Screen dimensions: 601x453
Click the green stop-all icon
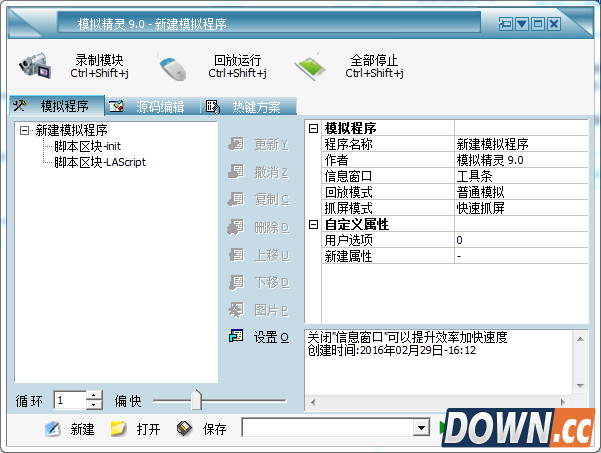point(310,66)
